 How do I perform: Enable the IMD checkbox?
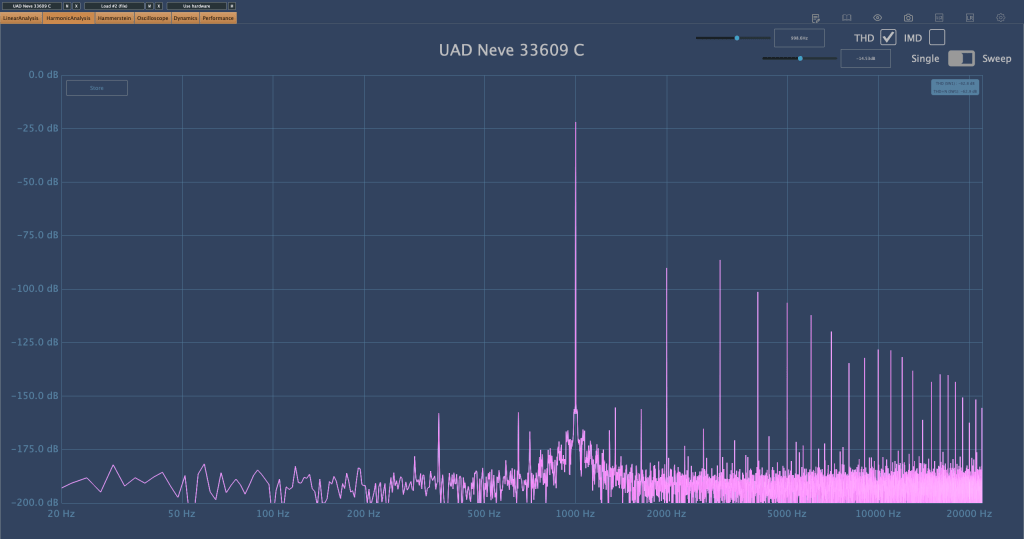tap(937, 37)
